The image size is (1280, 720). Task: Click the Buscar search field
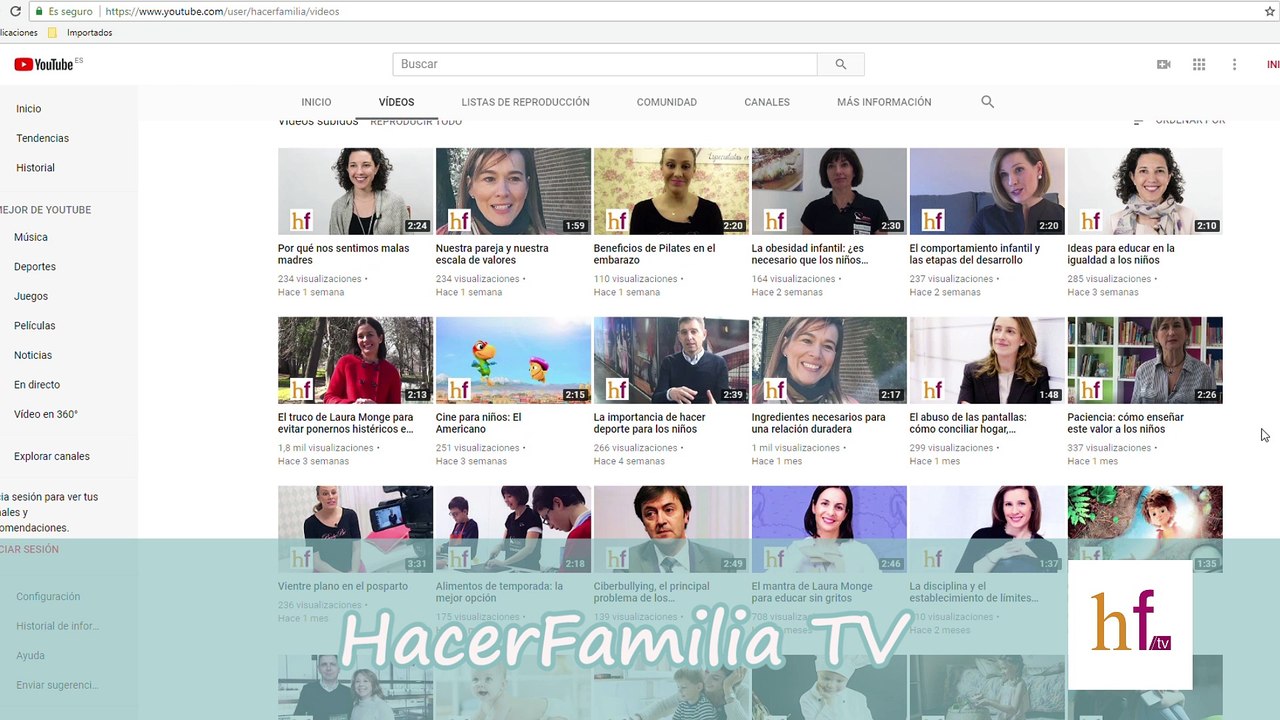(x=605, y=64)
